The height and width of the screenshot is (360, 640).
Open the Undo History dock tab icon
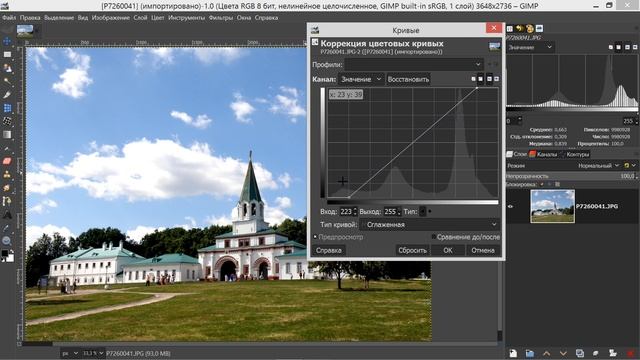(x=520, y=29)
